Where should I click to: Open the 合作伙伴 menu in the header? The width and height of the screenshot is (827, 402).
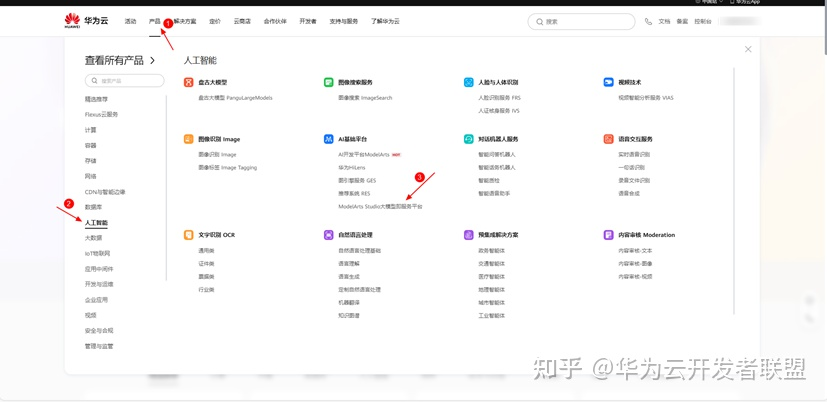275,22
